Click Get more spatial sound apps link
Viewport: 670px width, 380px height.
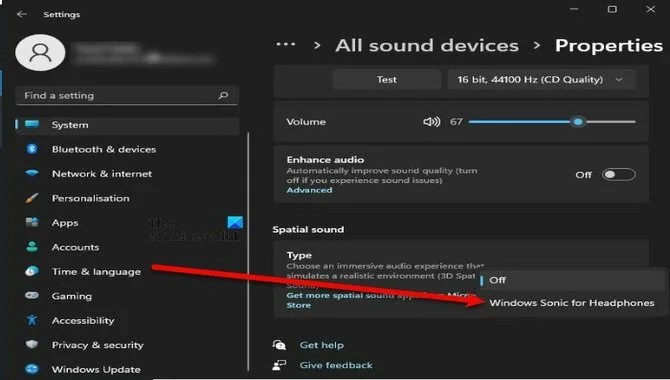click(x=380, y=300)
